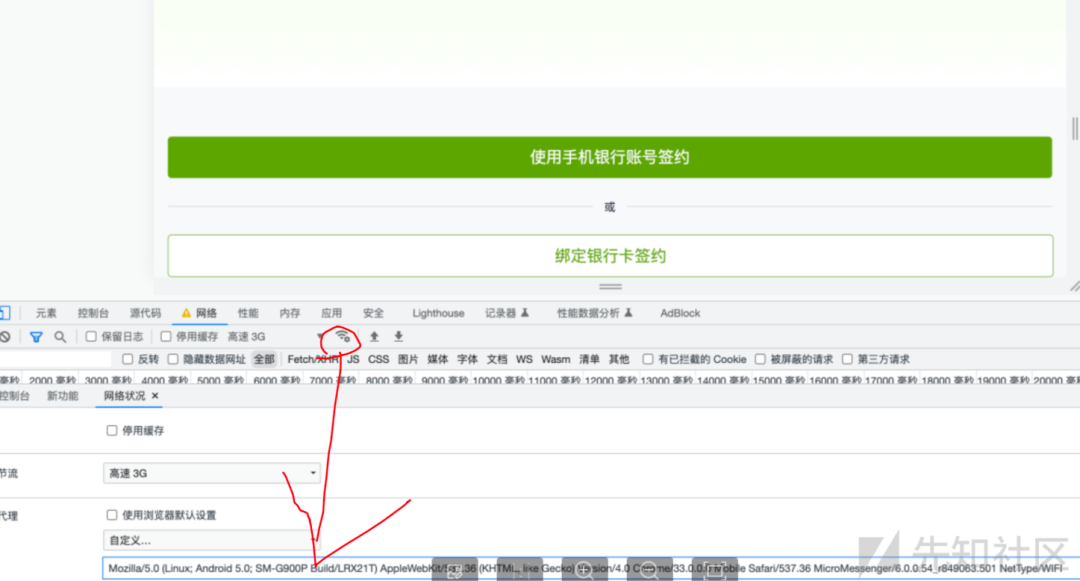Toggle 保留日志 checkbox in toolbar
Screen dimensions: 1080x581
click(91, 337)
